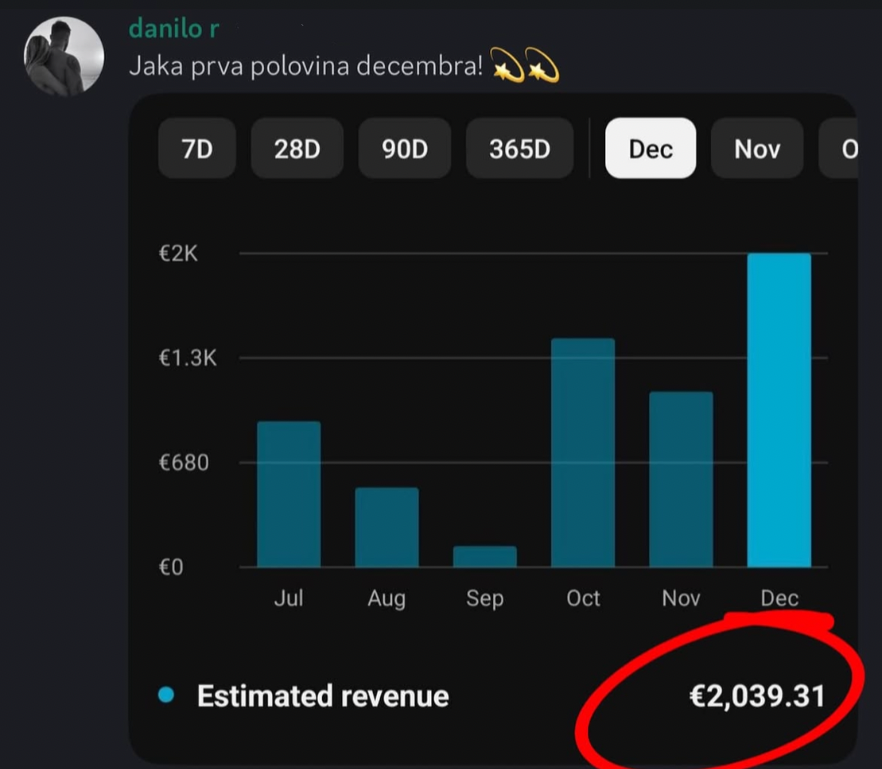
Task: Click the Jul revenue bar
Action: click(289, 495)
